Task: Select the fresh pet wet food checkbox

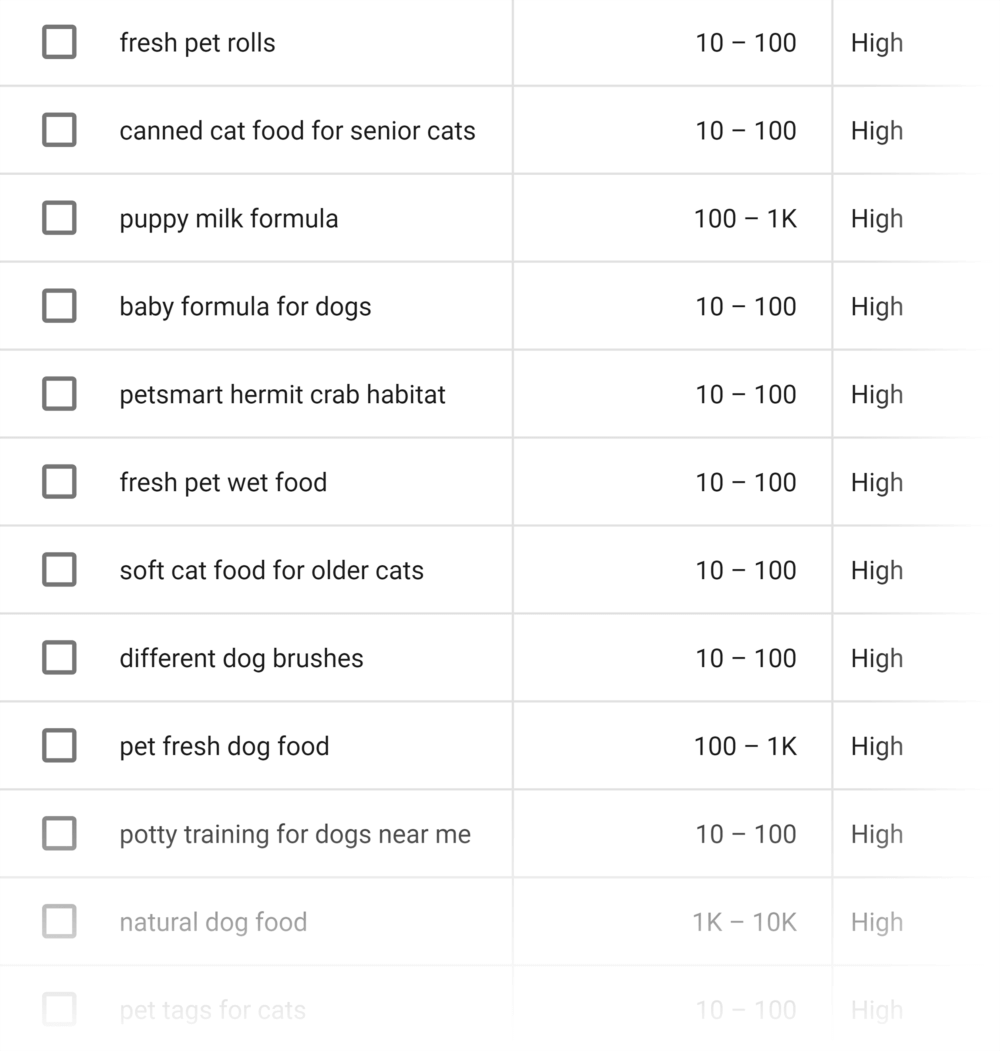Action: (x=59, y=482)
